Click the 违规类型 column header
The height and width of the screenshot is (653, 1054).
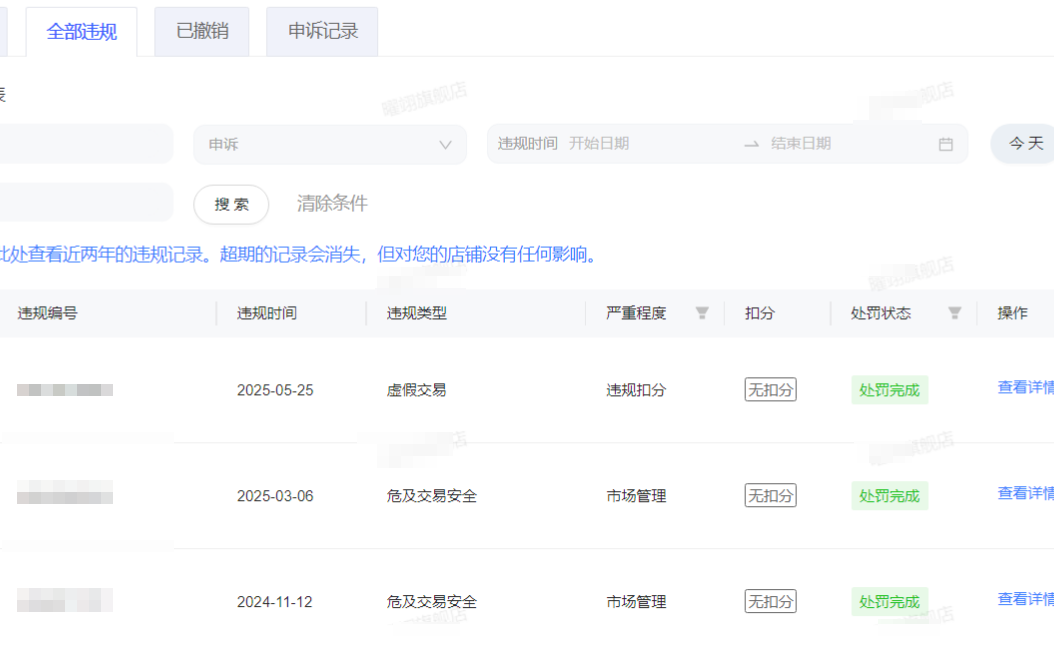coord(417,313)
